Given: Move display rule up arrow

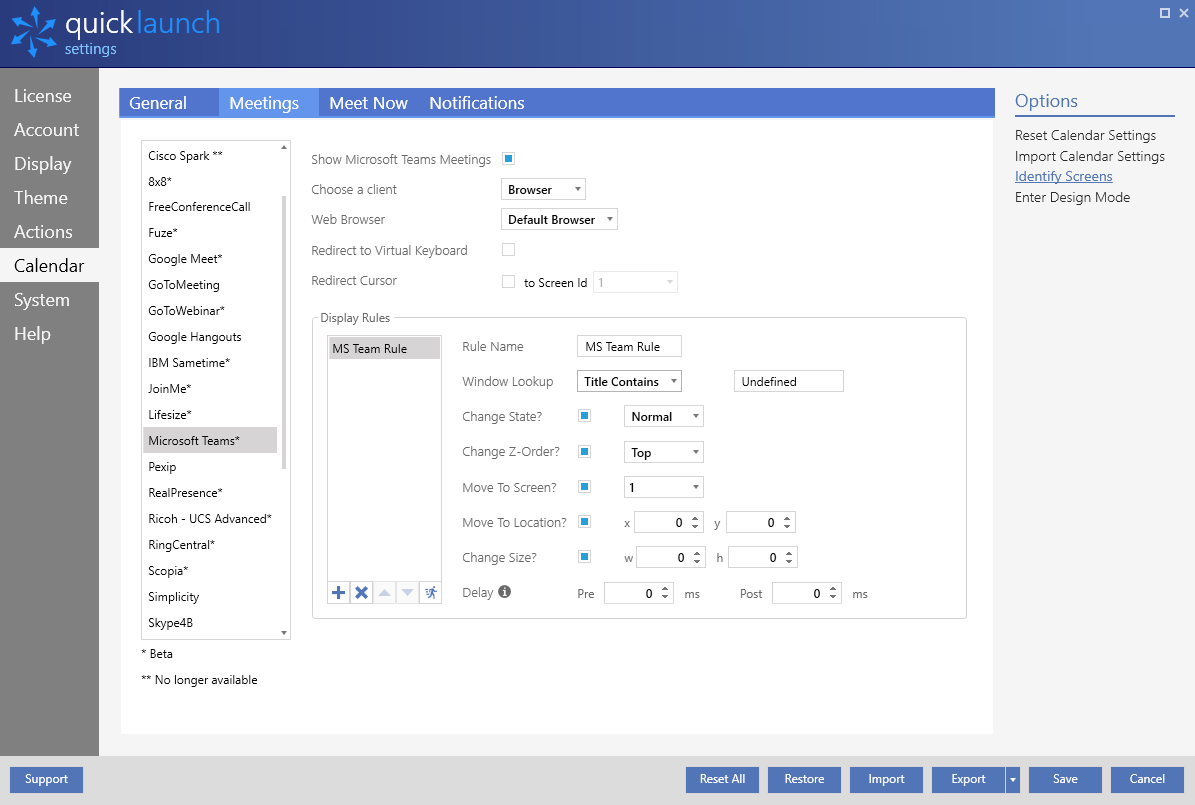Looking at the screenshot, I should pyautogui.click(x=385, y=592).
